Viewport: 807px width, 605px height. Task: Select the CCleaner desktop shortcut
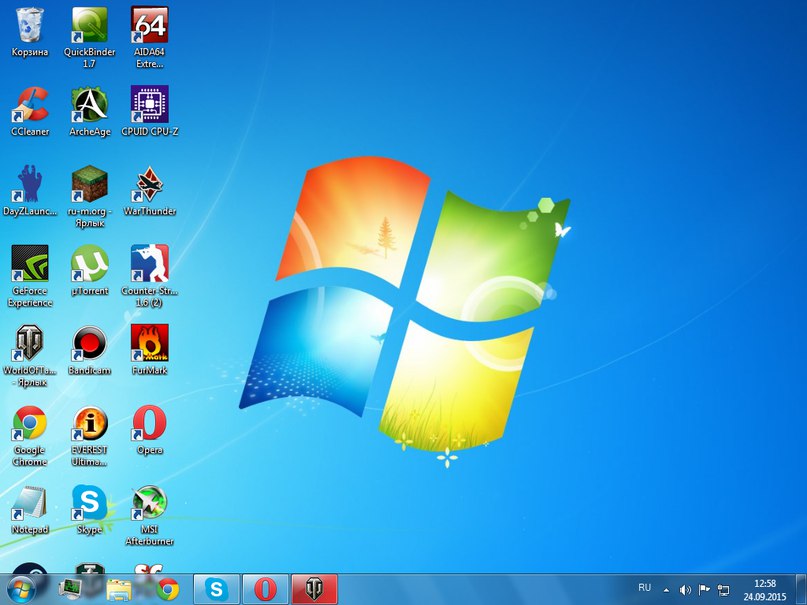click(x=30, y=105)
